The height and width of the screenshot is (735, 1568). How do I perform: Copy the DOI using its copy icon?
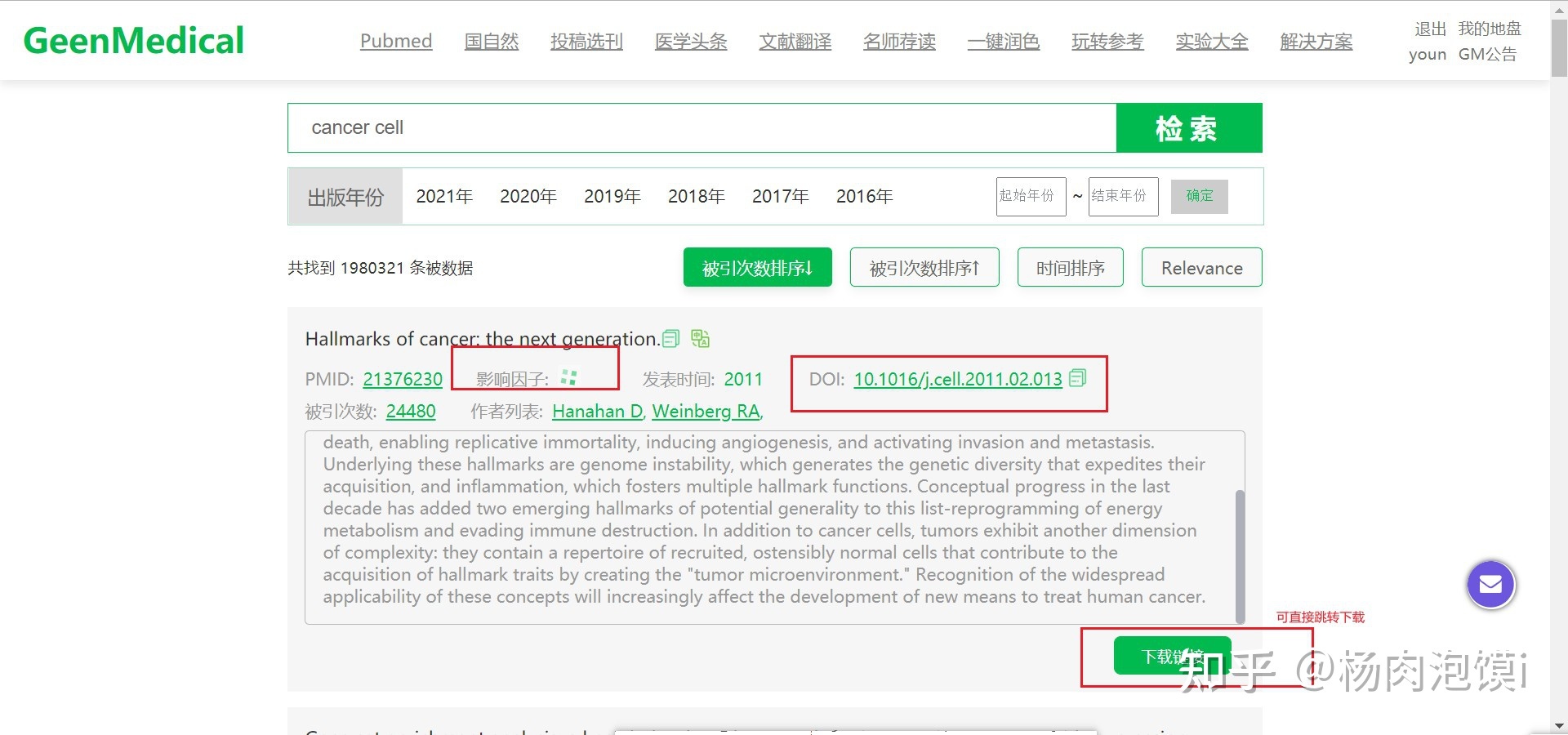point(1078,378)
